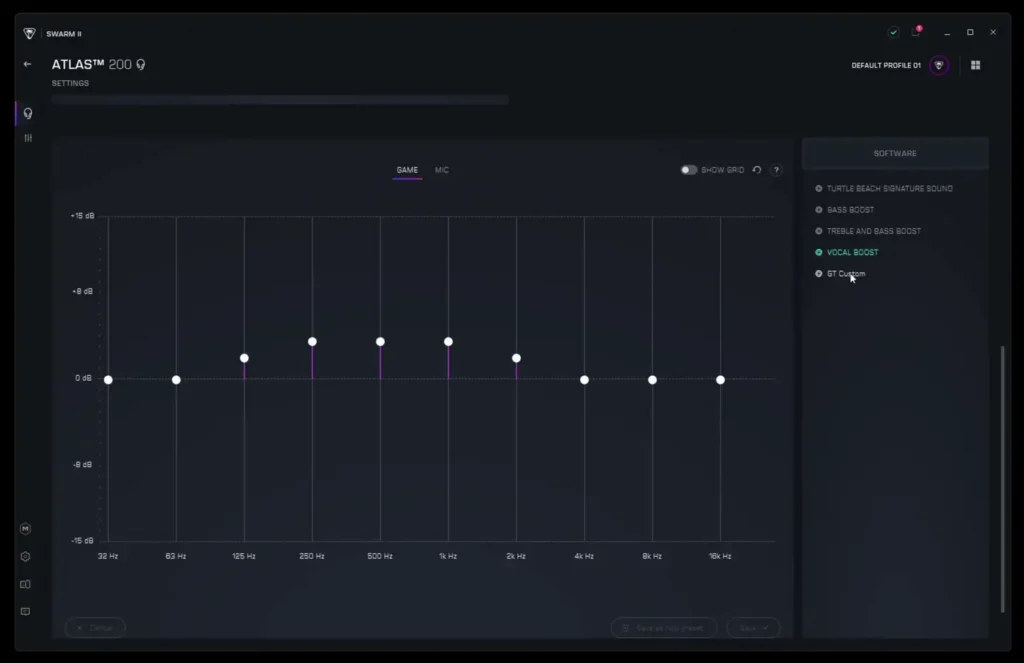Open the book guide icon in the sidebar
This screenshot has height=663, width=1024.
tap(25, 585)
